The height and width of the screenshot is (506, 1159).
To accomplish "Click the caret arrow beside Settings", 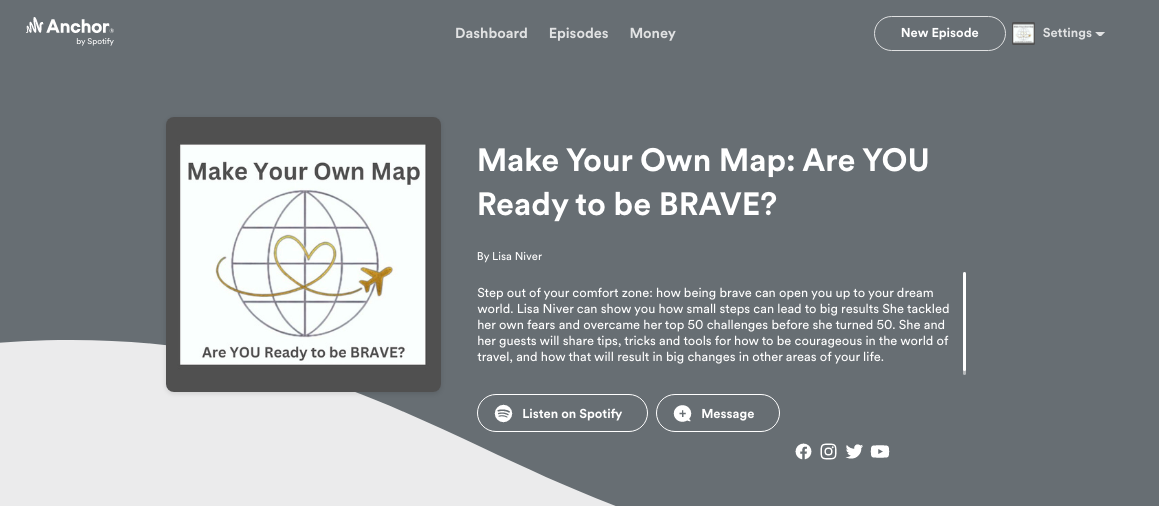I will click(x=1100, y=34).
